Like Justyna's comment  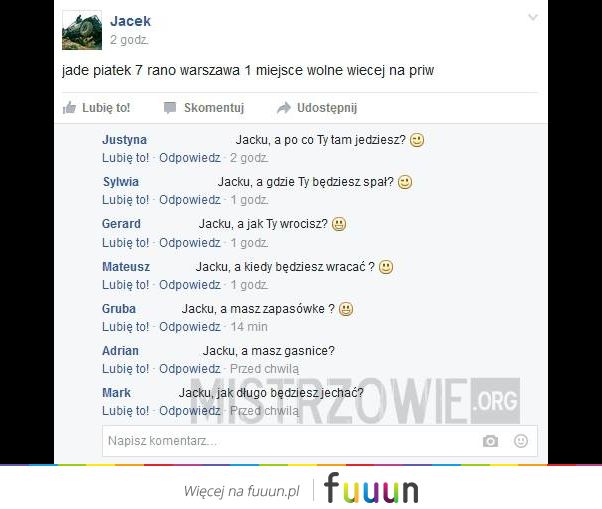point(125,158)
